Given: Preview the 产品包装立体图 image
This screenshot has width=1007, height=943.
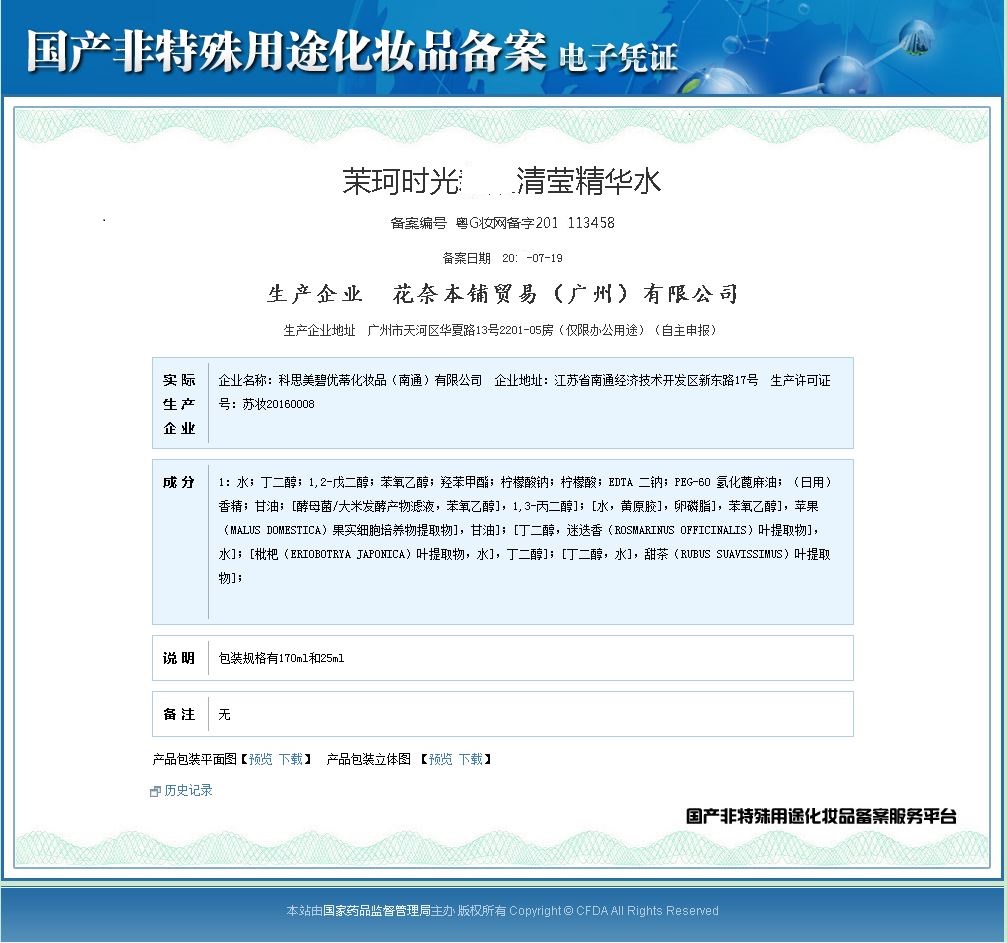Looking at the screenshot, I should coord(441,759).
